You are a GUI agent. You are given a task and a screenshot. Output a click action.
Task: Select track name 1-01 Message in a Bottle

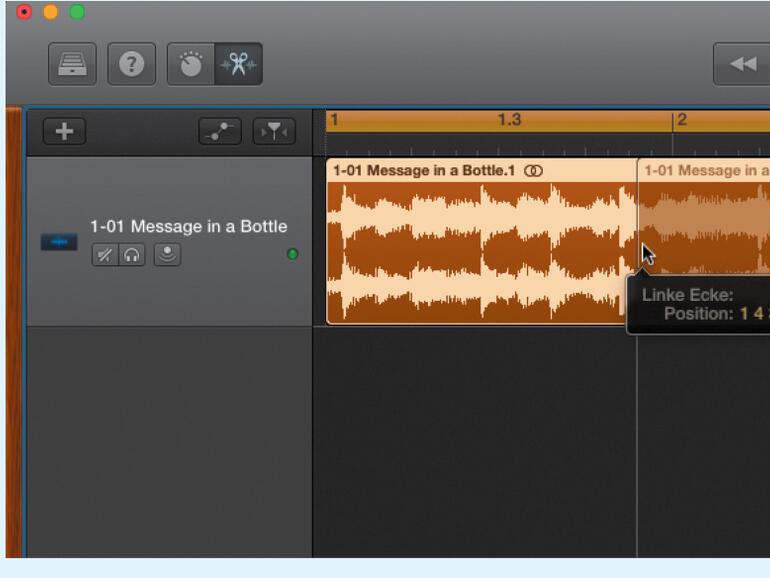pyautogui.click(x=189, y=226)
